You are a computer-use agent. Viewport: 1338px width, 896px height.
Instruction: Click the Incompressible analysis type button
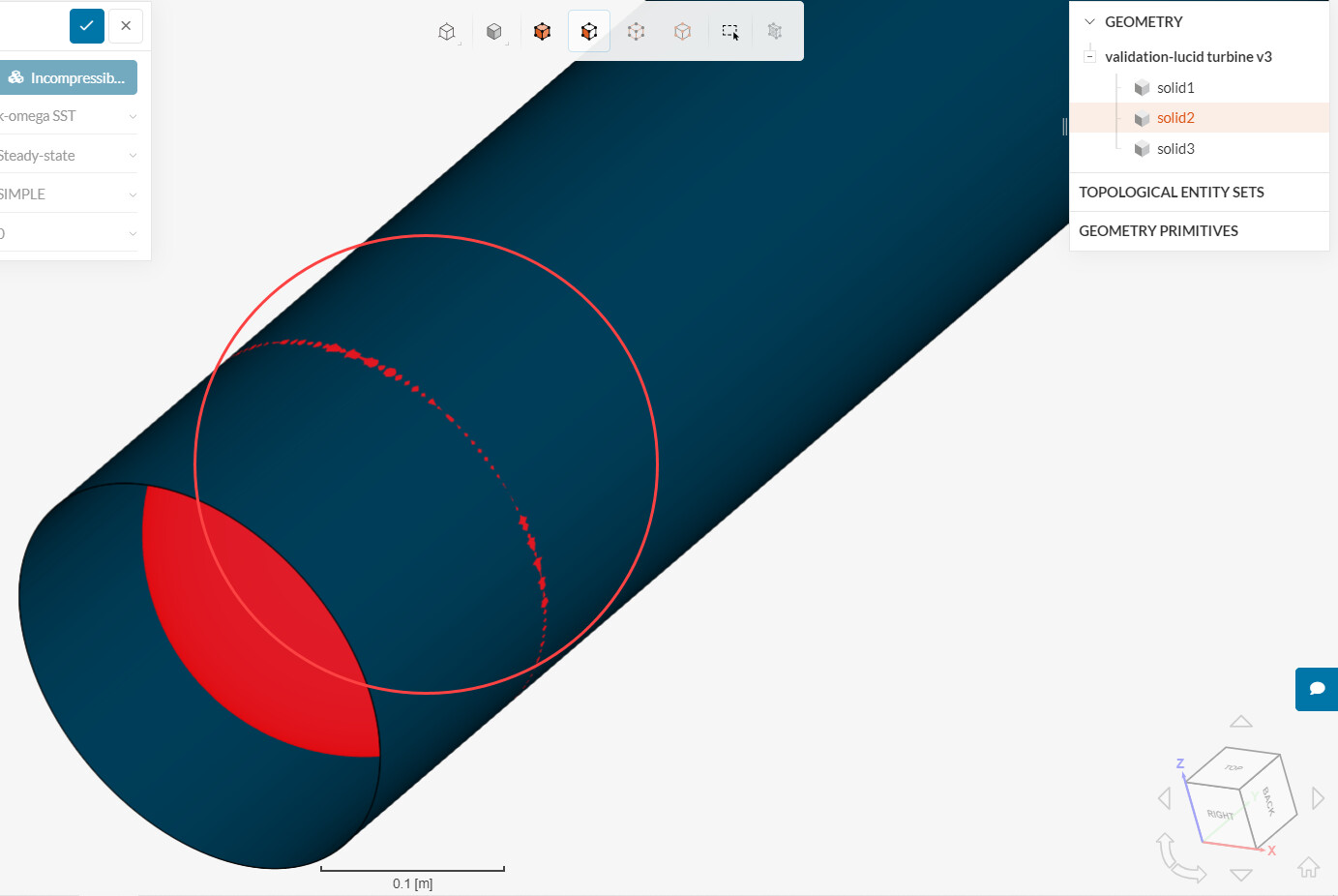point(68,77)
